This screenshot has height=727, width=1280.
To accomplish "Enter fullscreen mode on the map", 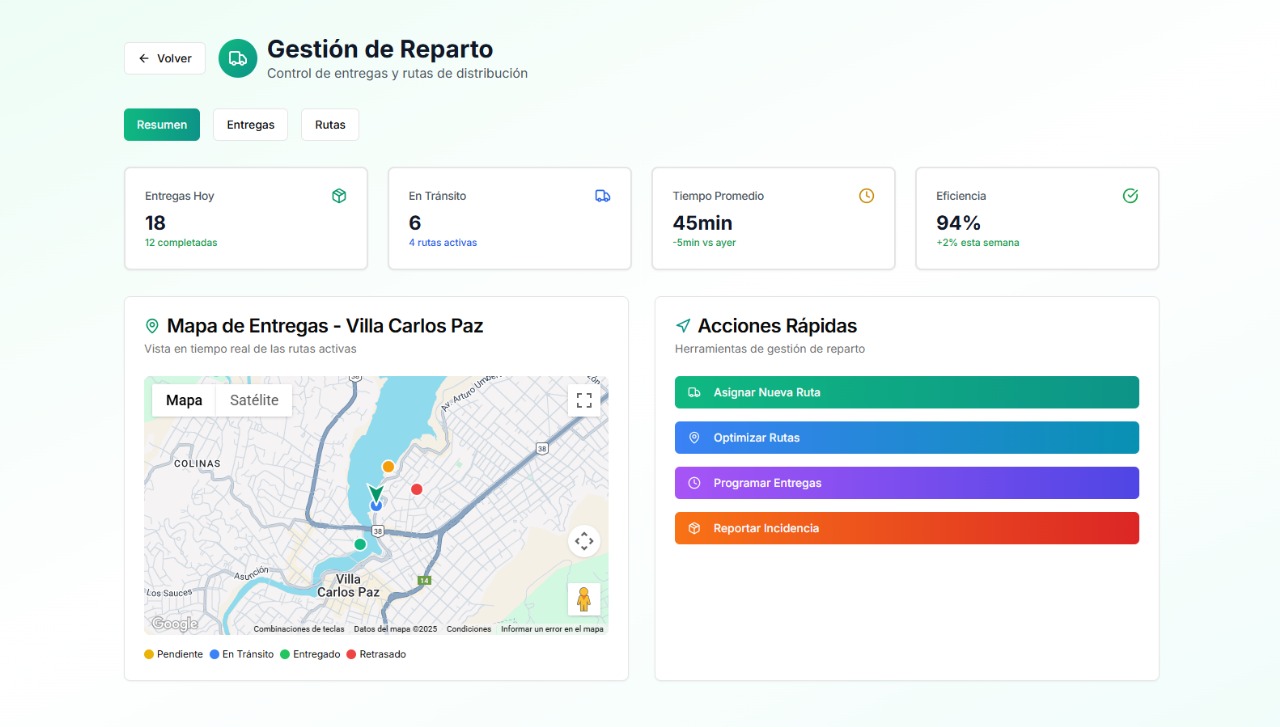I will 584,400.
